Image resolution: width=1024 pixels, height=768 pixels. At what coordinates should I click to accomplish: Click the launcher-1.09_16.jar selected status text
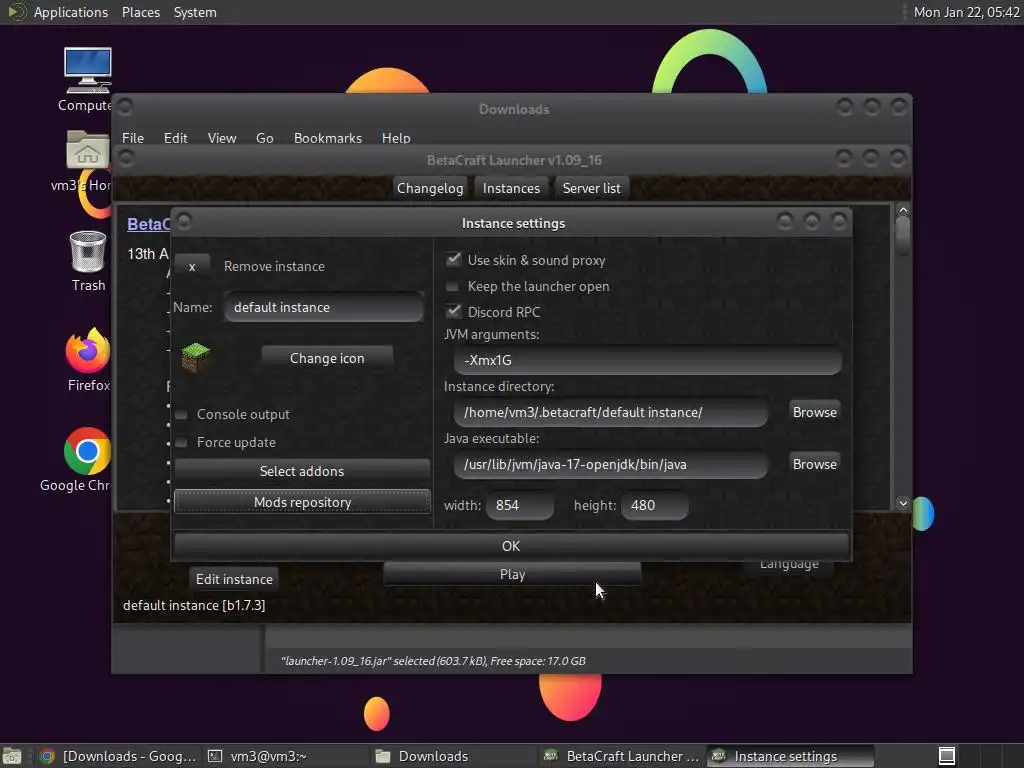tap(433, 661)
